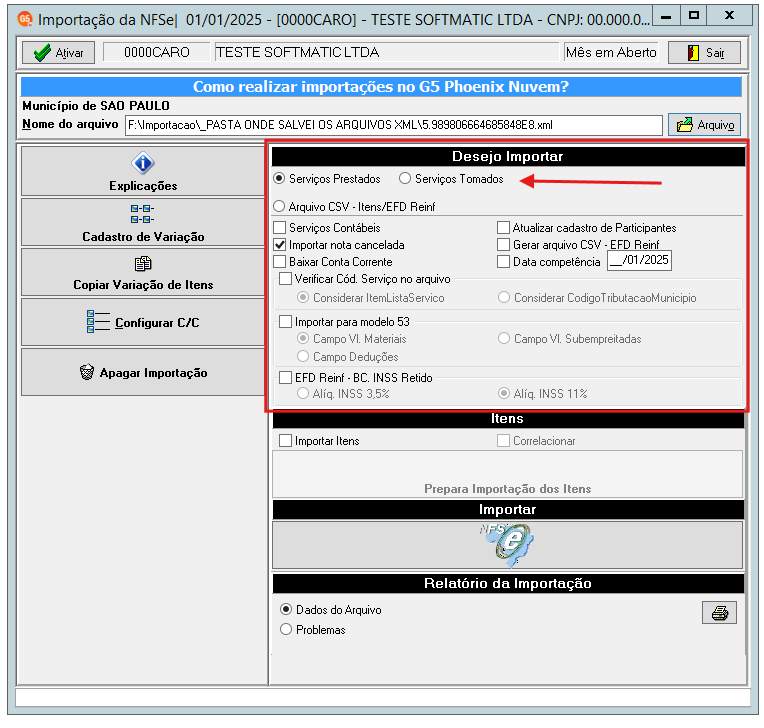Screen dimensions: 764x728
Task: Click the 0000CARO company code field
Action: [x=156, y=52]
